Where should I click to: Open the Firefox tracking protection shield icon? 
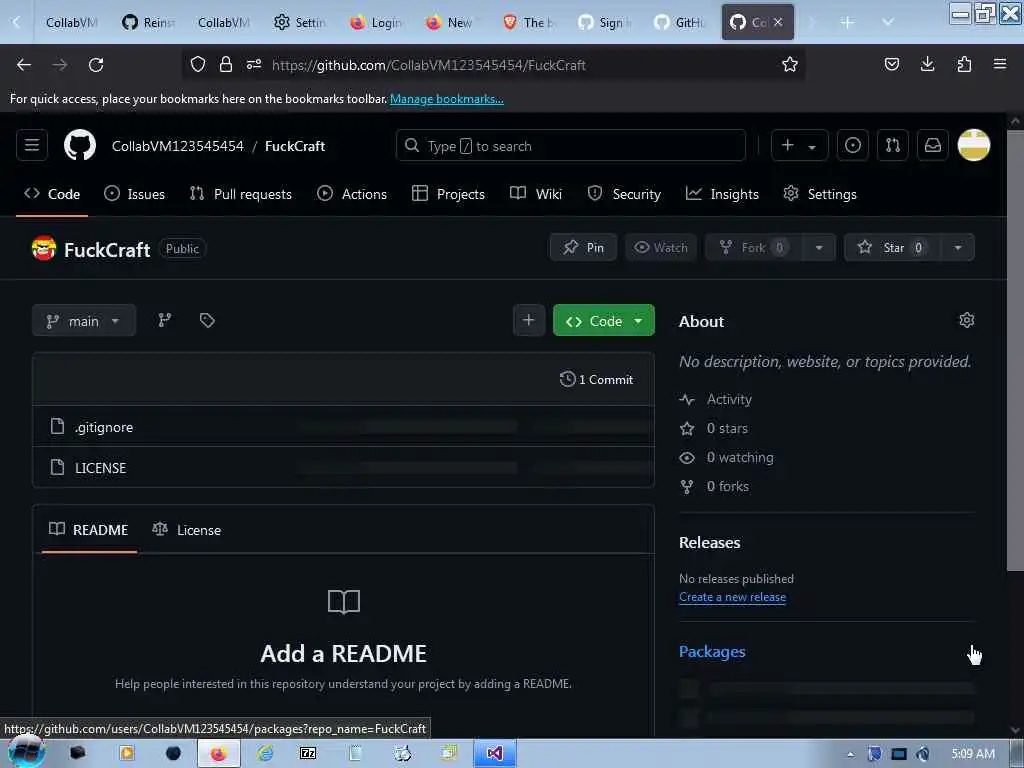point(198,64)
